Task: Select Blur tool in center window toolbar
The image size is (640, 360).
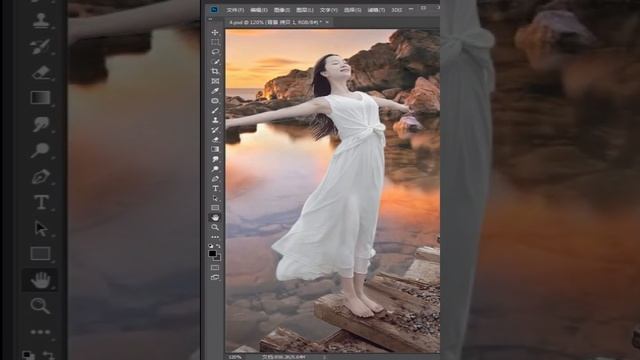Action: coord(215,159)
